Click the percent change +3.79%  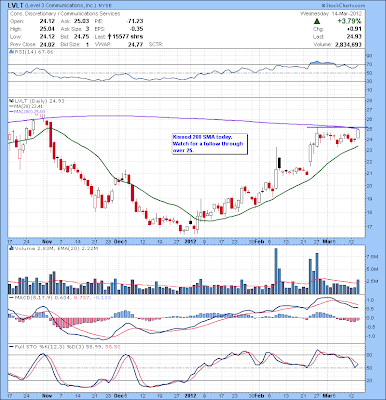click(x=349, y=21)
